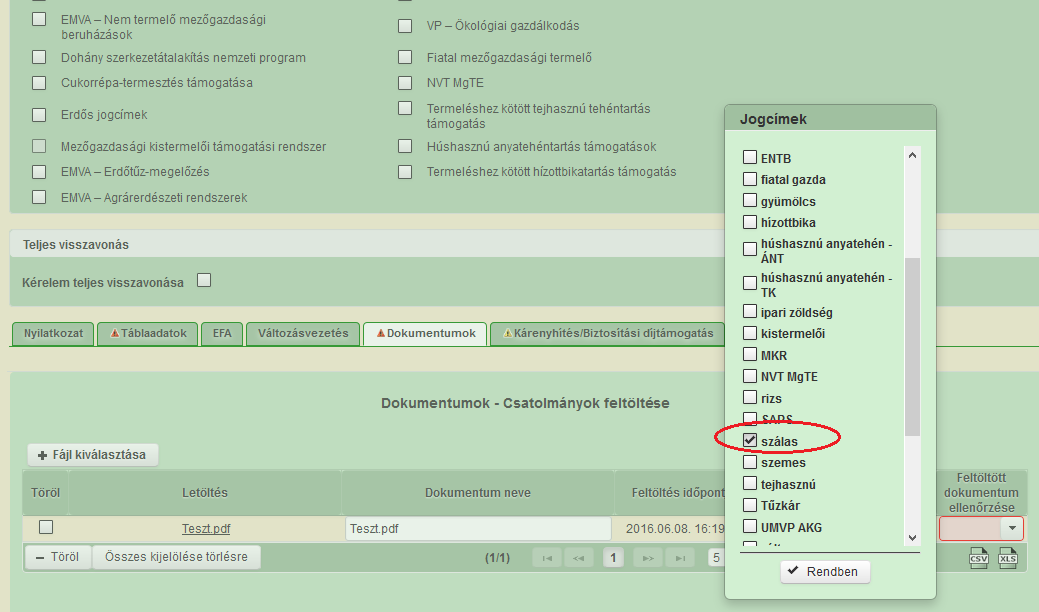
Task: Click the Dokumentum neve column header
Action: pos(478,493)
